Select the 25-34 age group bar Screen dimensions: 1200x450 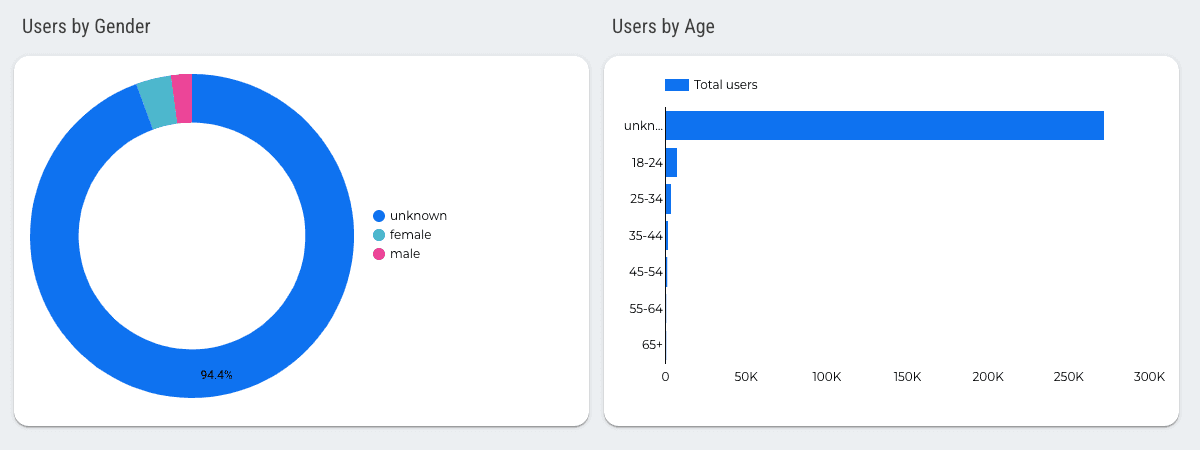(x=668, y=199)
